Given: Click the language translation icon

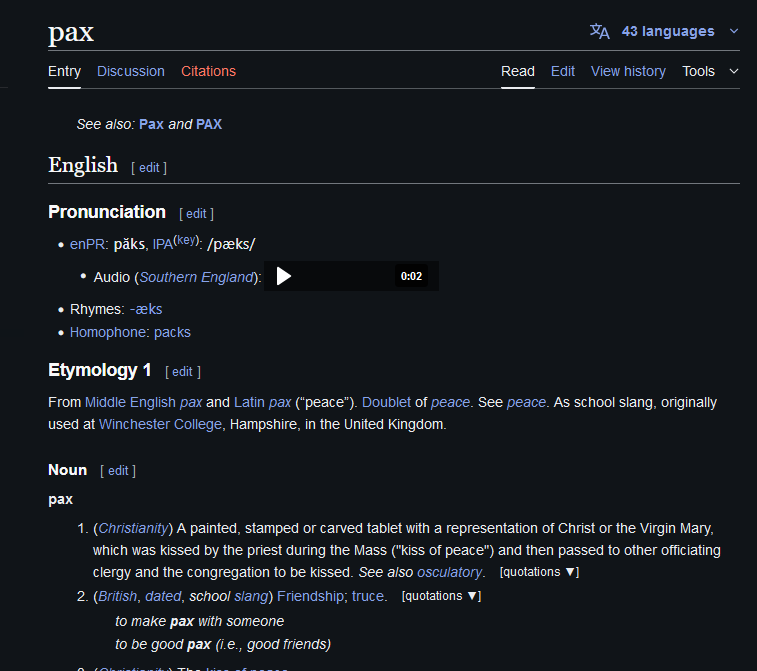Looking at the screenshot, I should coord(600,31).
